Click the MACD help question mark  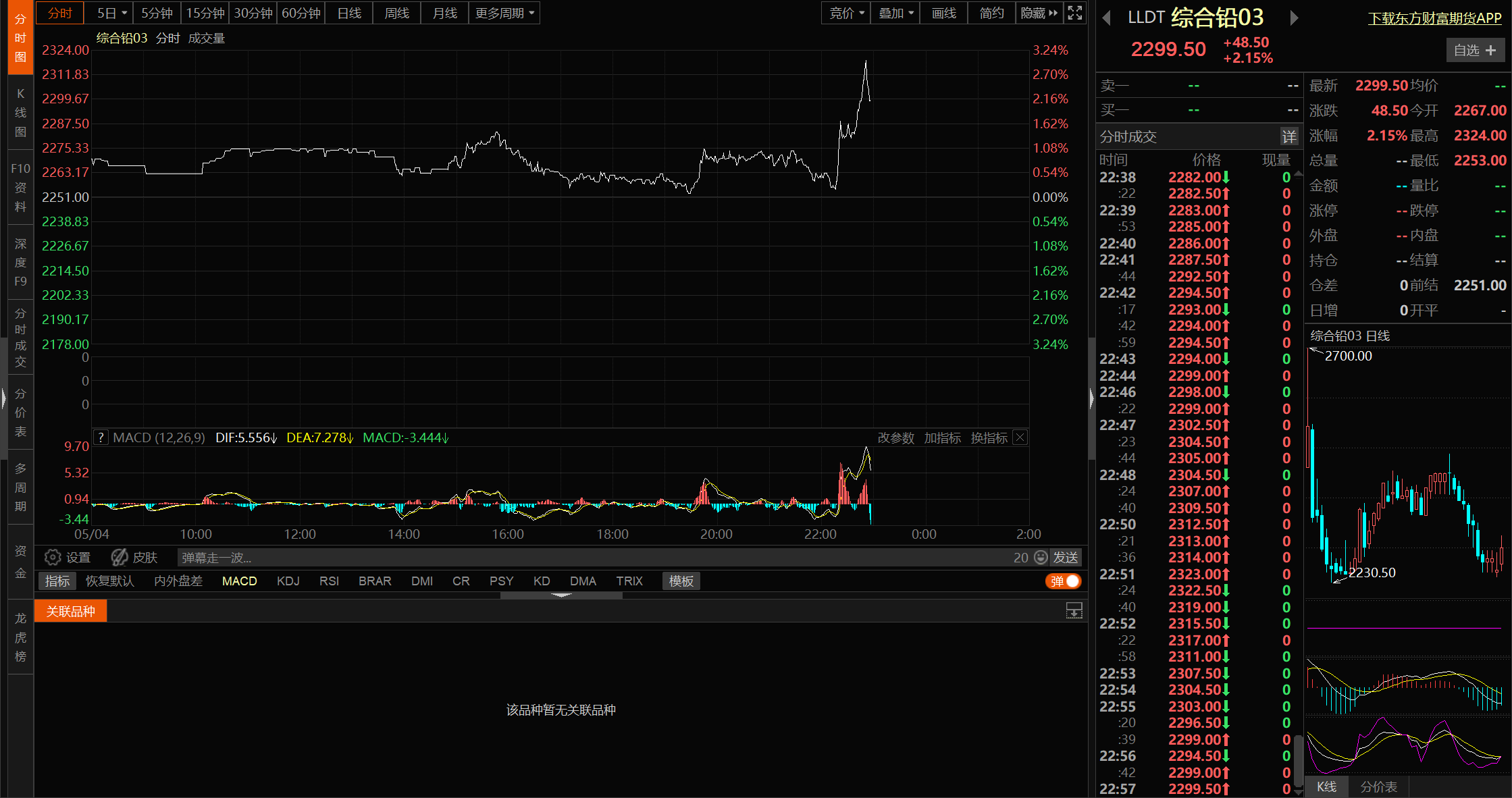(101, 437)
